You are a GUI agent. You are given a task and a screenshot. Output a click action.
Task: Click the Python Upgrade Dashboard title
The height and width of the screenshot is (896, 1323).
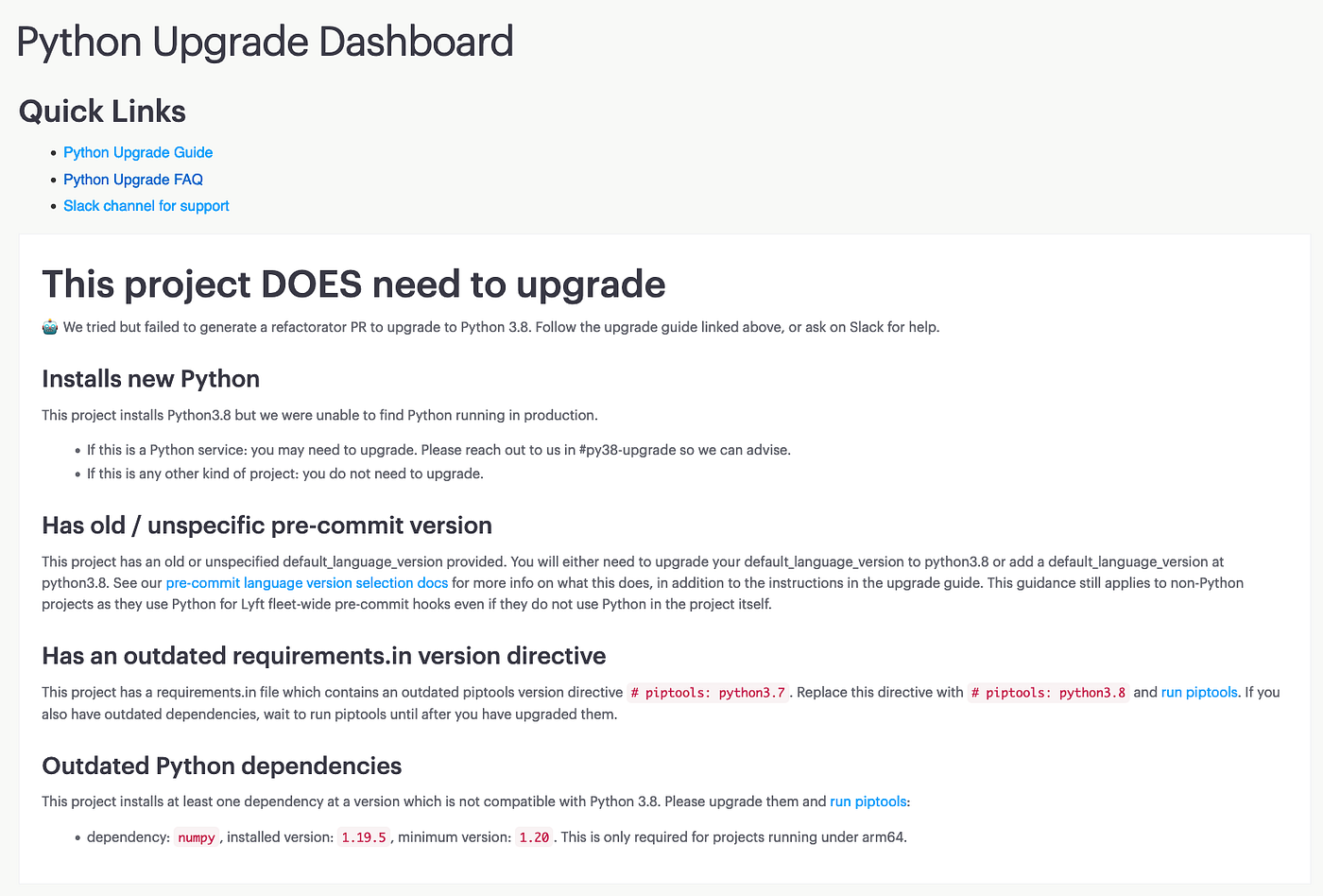point(265,42)
